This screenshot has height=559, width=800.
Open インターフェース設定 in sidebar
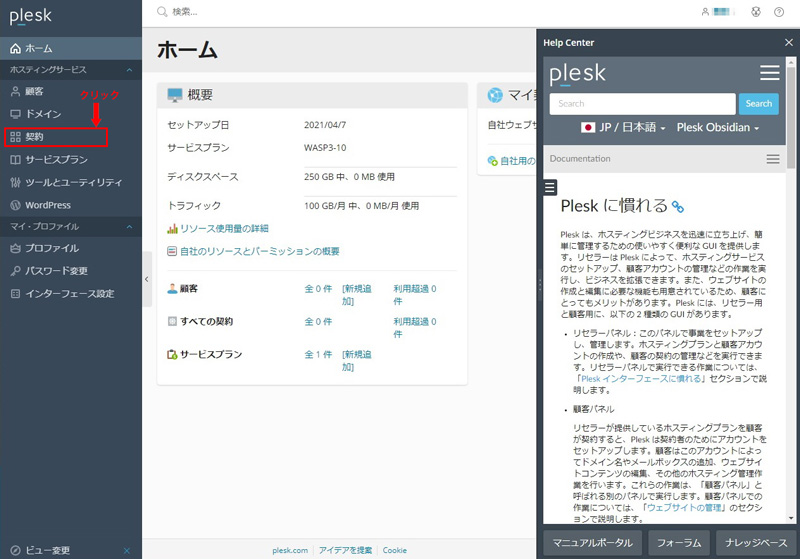69,294
